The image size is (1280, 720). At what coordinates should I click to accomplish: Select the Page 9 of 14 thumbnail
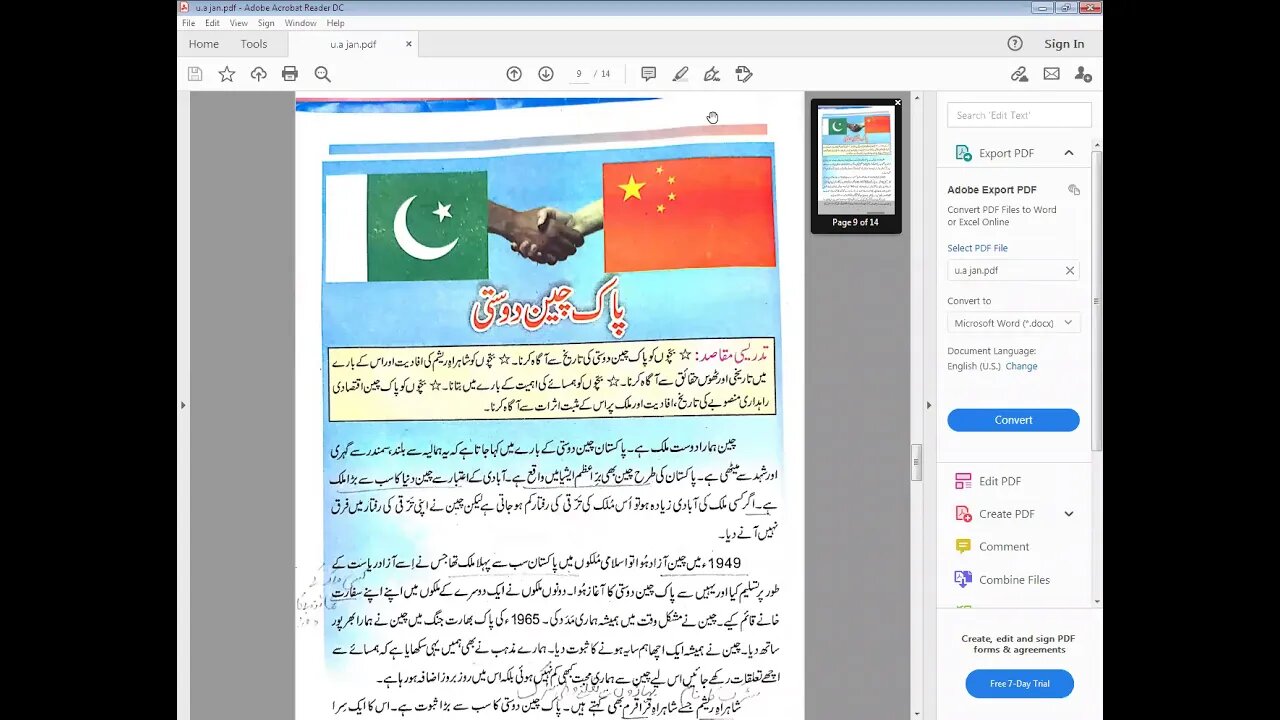click(855, 167)
